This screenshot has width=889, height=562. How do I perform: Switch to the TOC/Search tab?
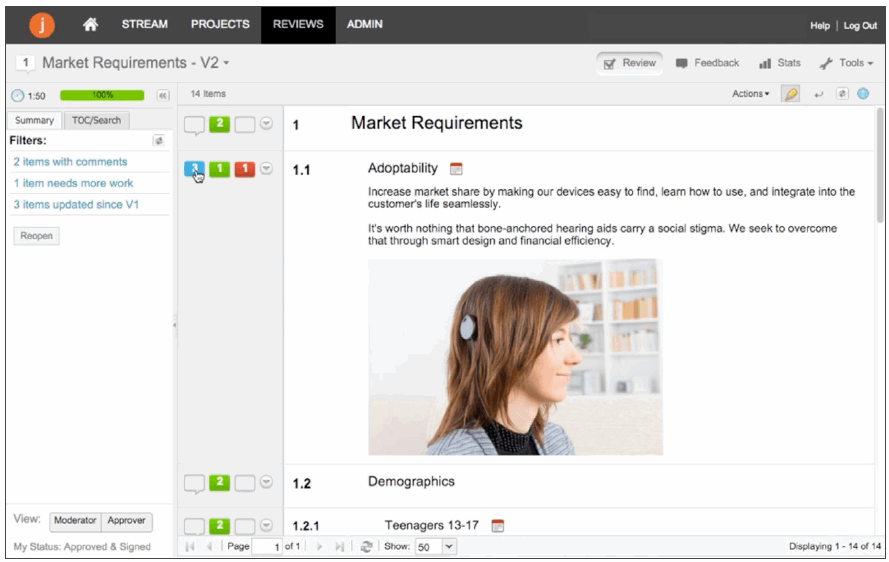[x=96, y=120]
